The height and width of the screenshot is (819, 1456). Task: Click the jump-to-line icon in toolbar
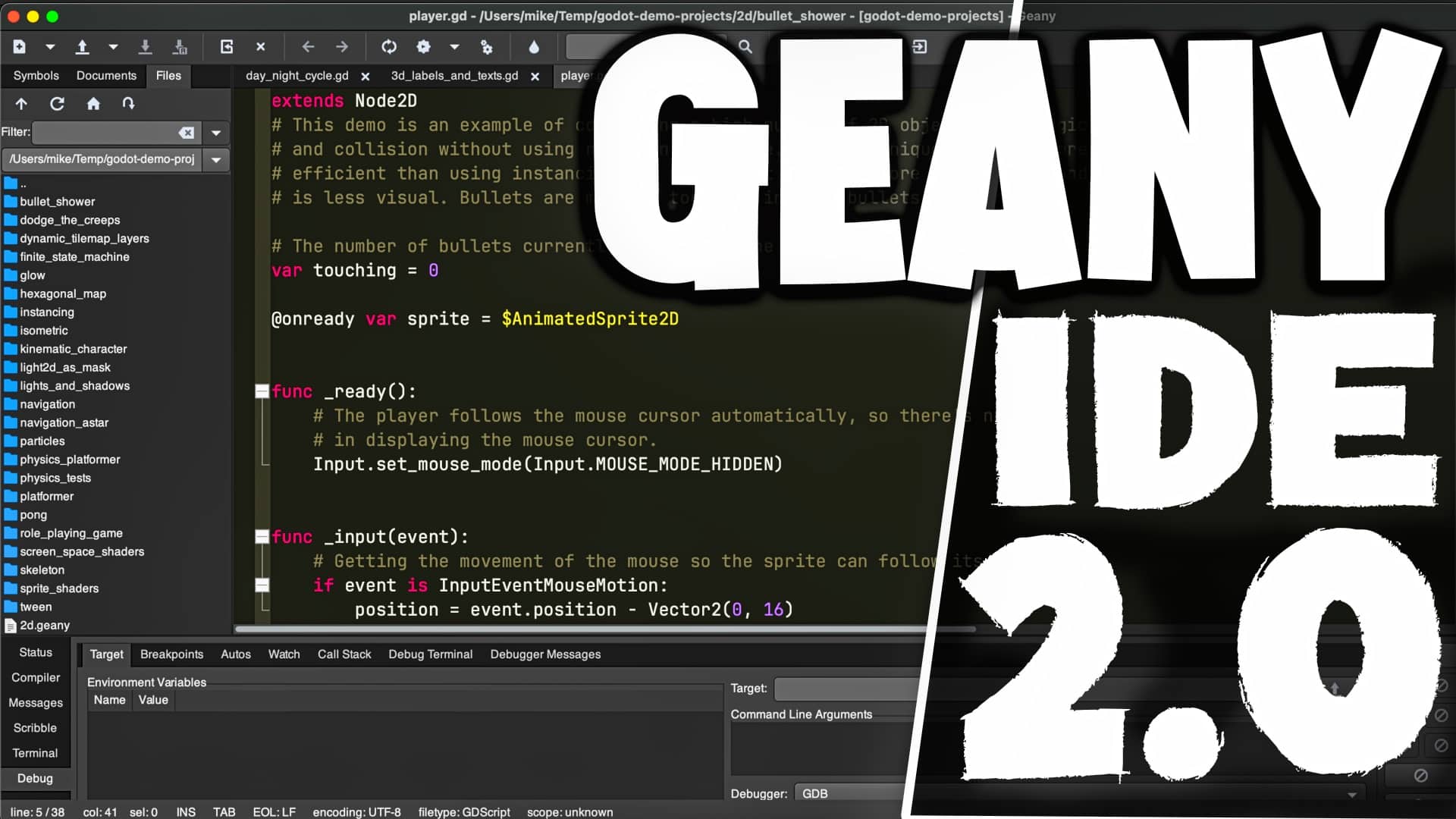coord(919,47)
